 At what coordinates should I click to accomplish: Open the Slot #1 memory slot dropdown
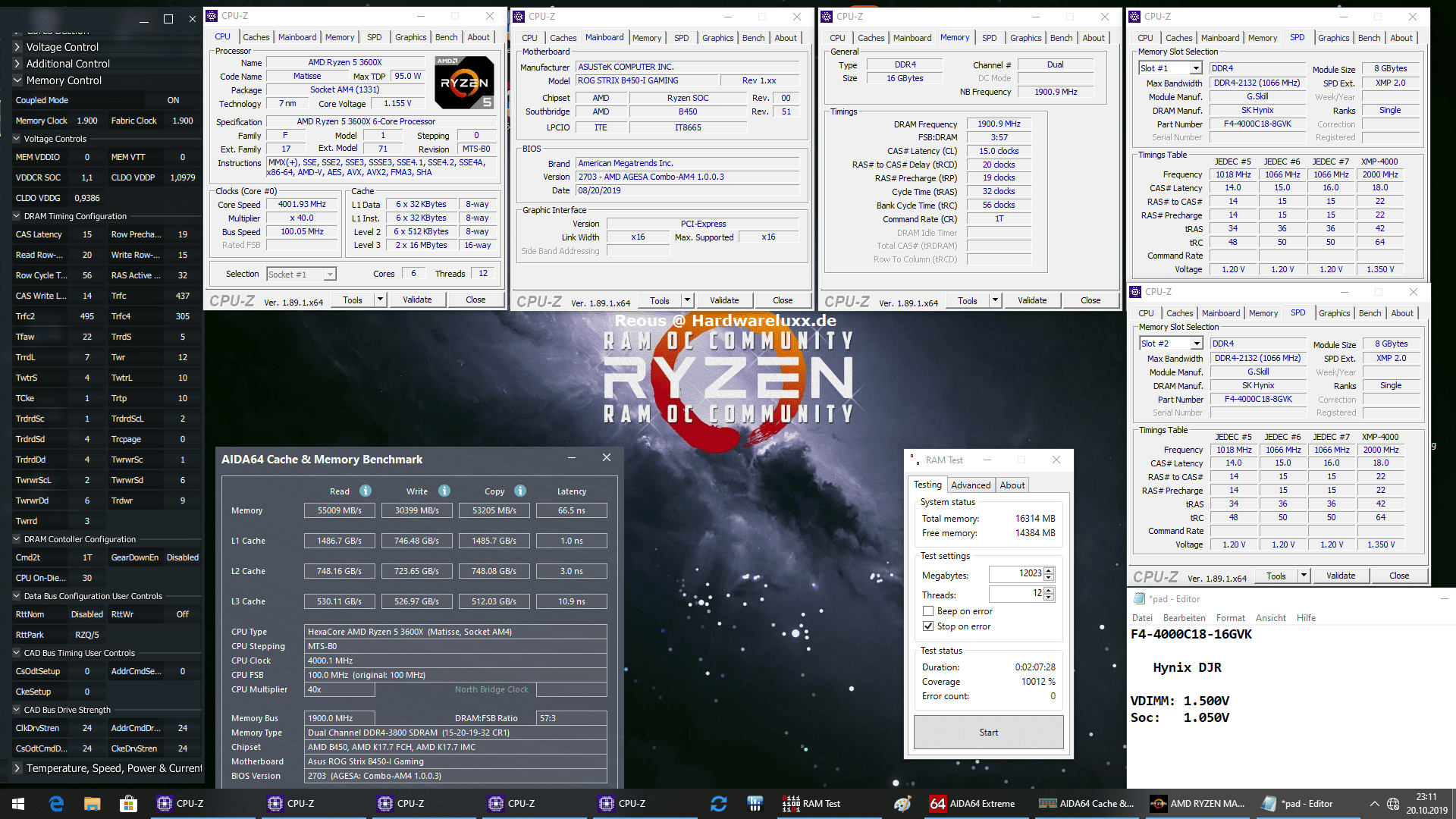pyautogui.click(x=1196, y=68)
